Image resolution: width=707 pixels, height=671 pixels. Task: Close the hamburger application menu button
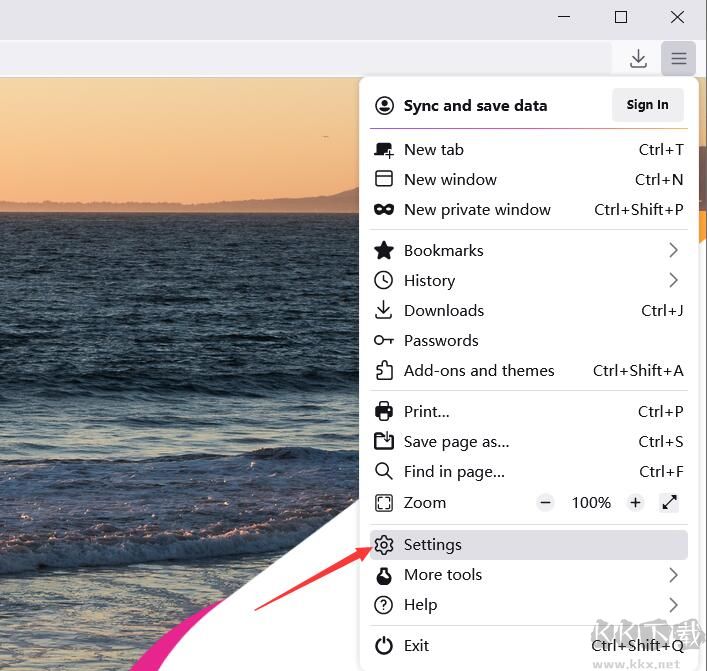pos(678,59)
